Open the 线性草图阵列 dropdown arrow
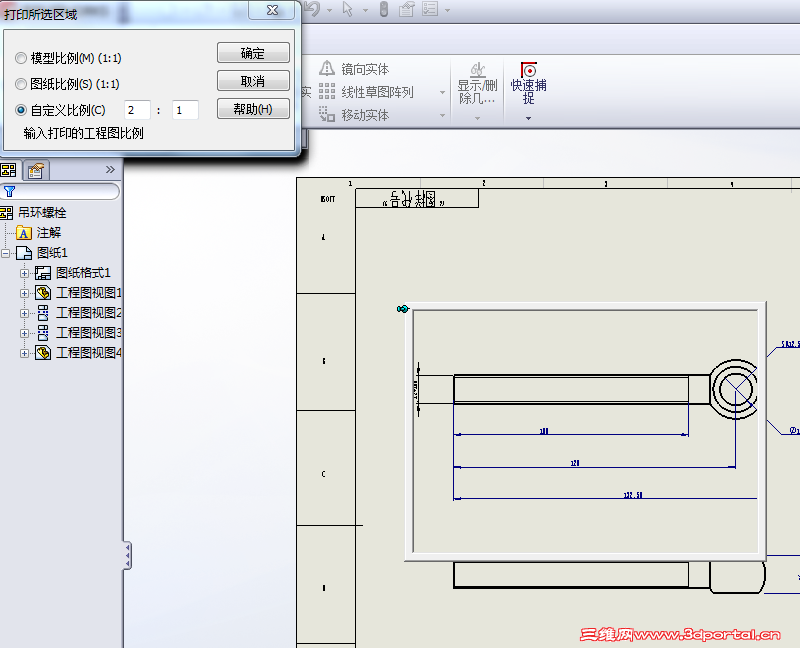Screen dimensions: 800x648 442,92
